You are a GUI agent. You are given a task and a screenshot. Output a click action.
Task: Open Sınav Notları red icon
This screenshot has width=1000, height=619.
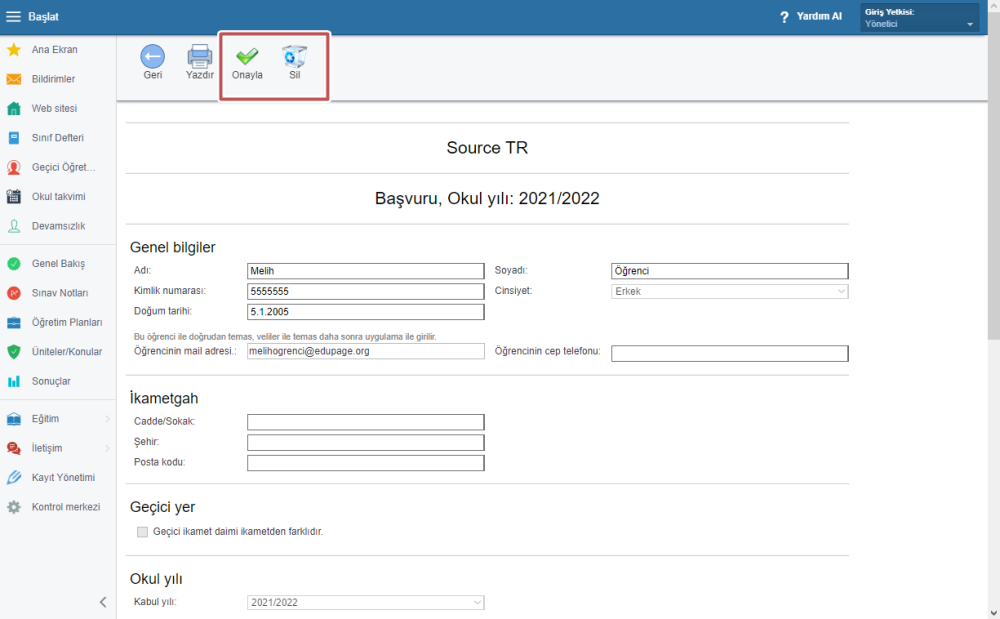point(13,293)
